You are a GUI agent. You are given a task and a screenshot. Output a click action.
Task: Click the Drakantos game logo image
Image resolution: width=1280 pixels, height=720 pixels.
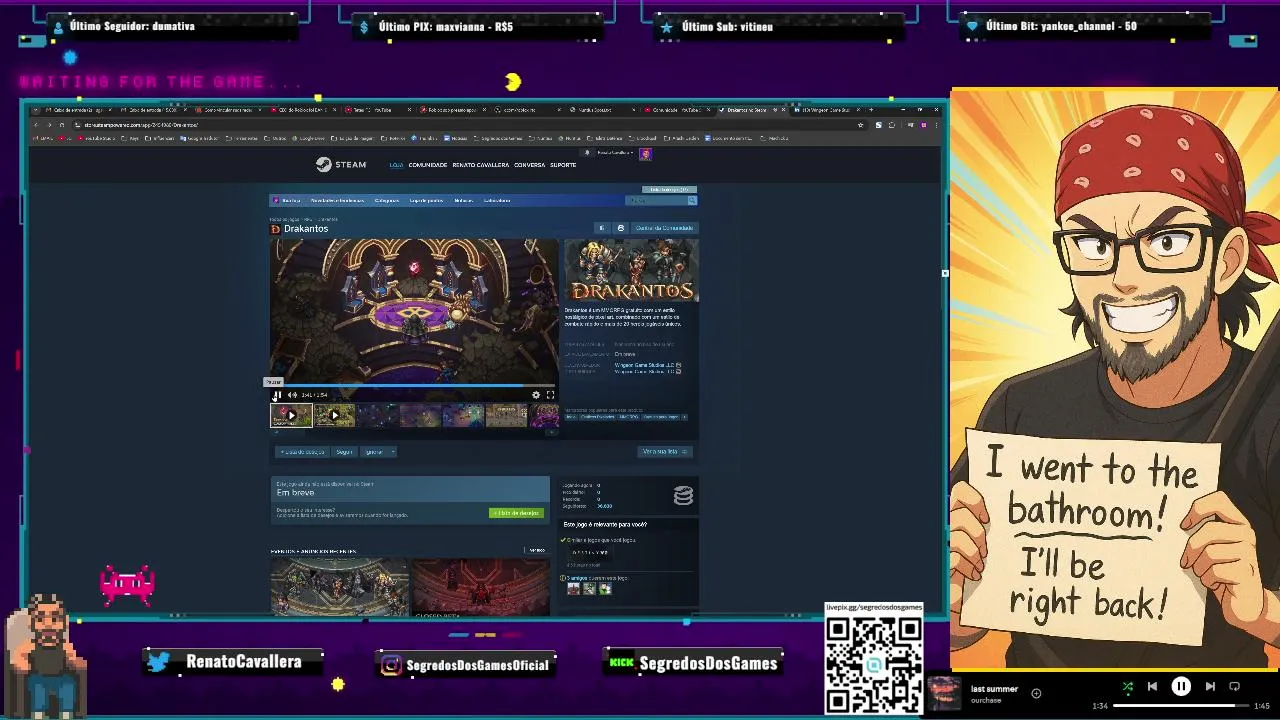click(x=631, y=270)
